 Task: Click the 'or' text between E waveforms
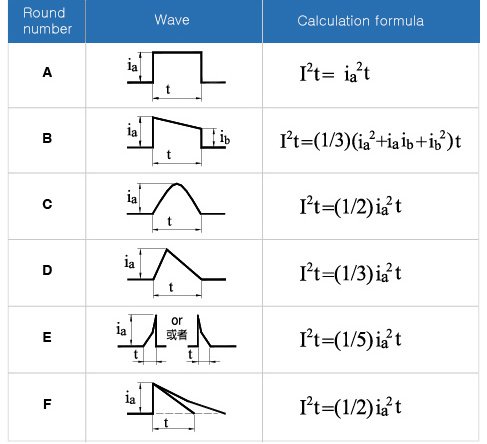coord(177,321)
